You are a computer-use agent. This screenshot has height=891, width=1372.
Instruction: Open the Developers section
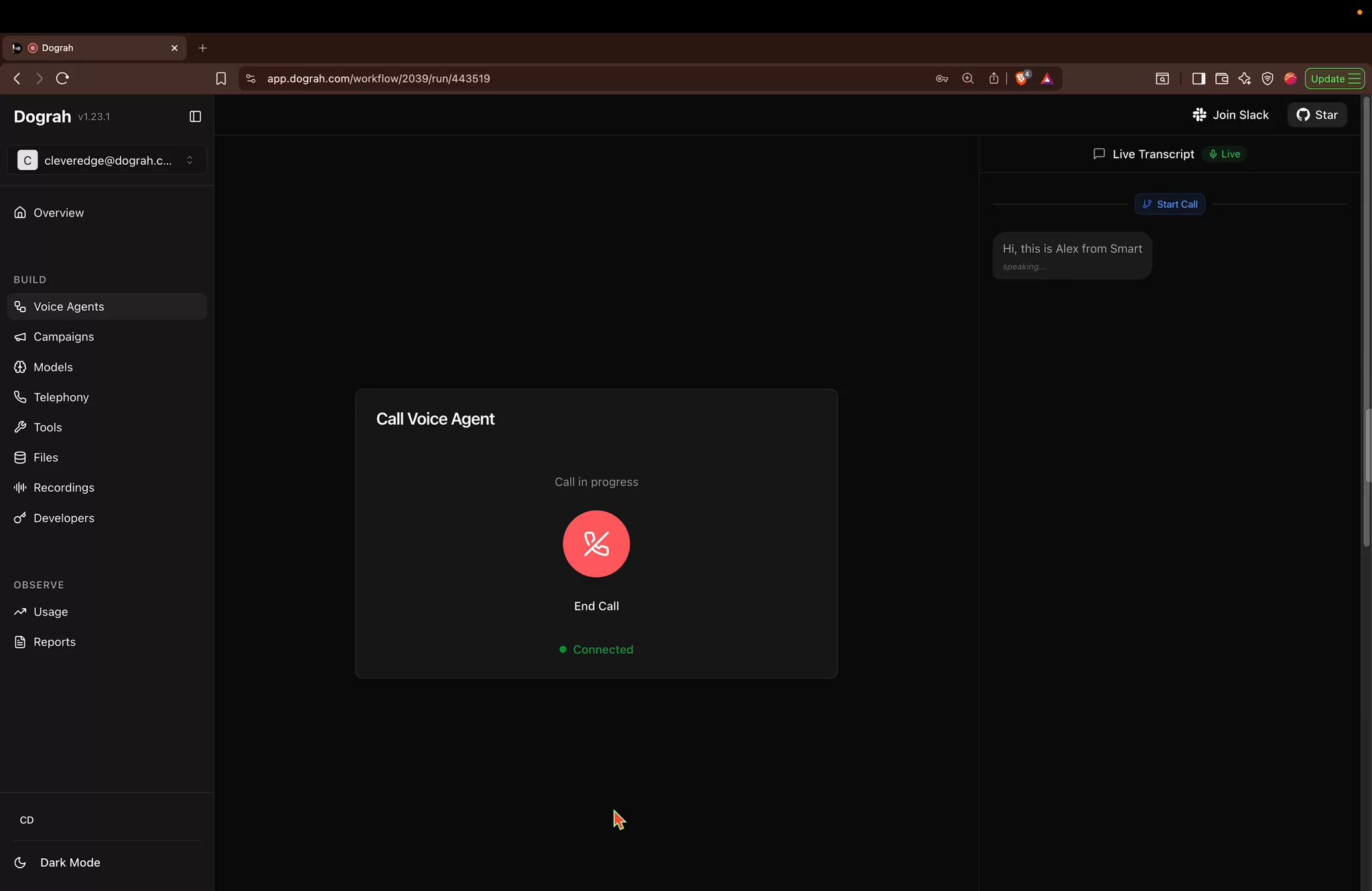107,518
